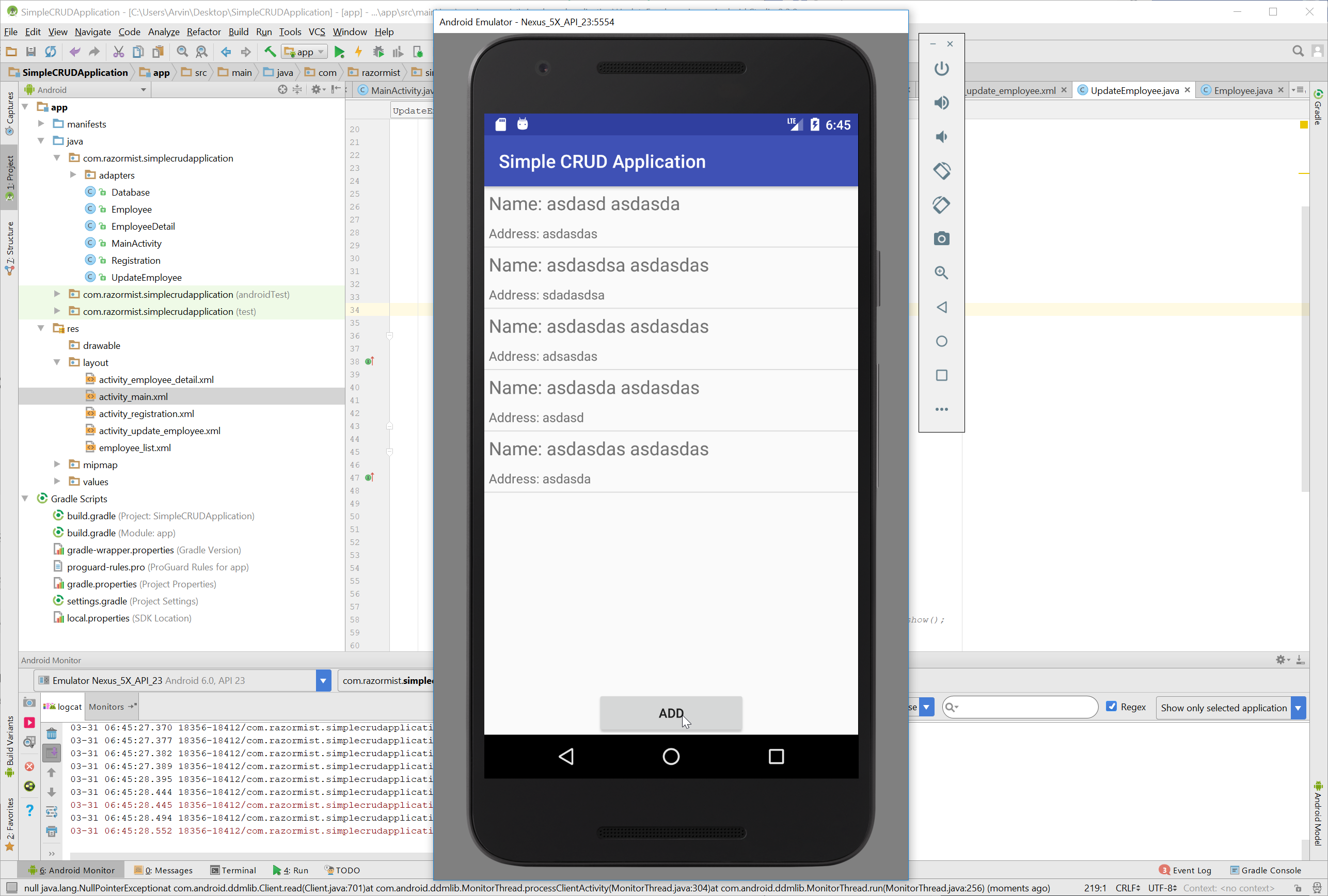Open the Refactor menu
The image size is (1328, 896).
[203, 32]
